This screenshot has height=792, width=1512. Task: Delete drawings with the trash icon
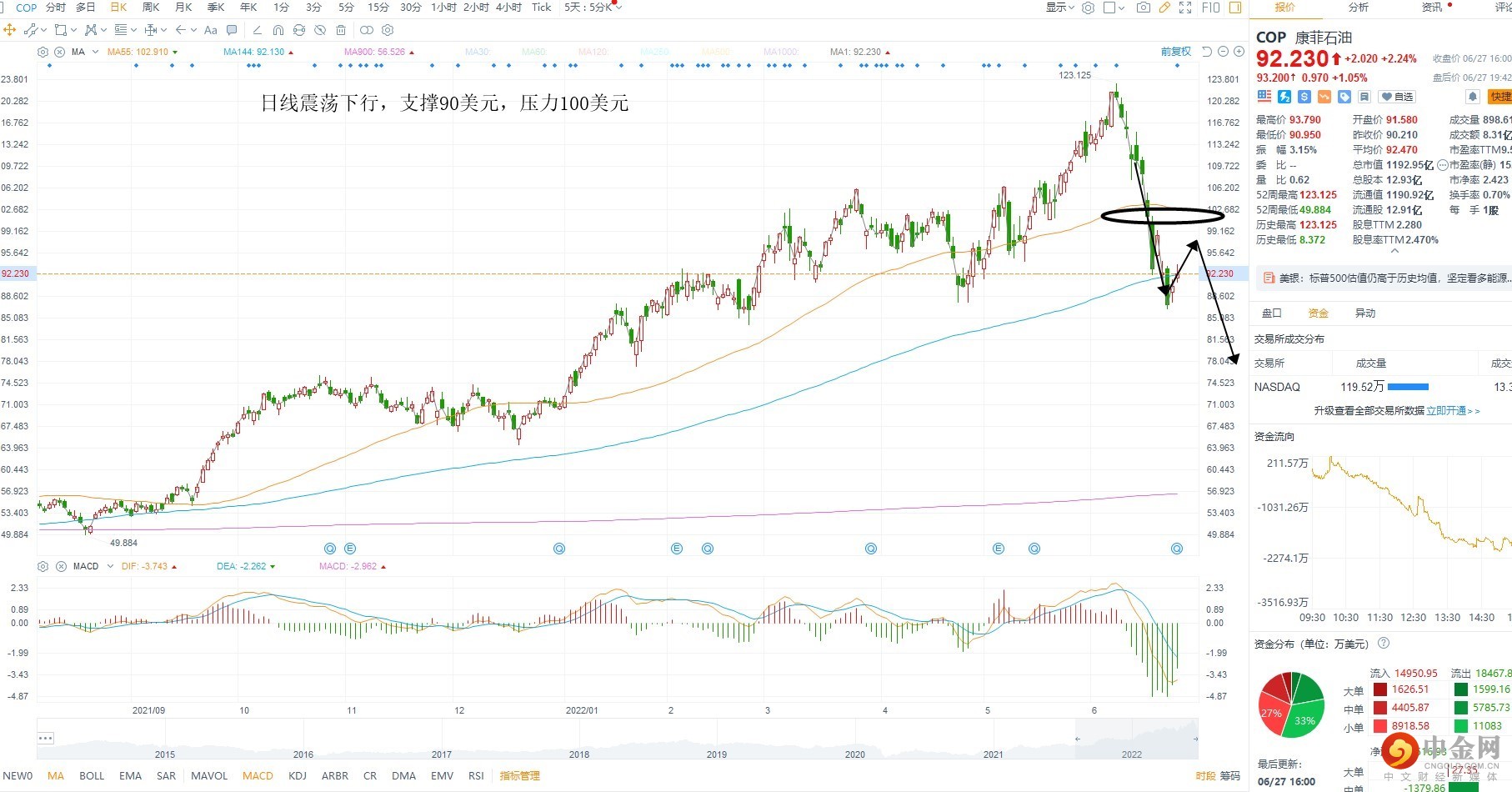tap(341, 30)
